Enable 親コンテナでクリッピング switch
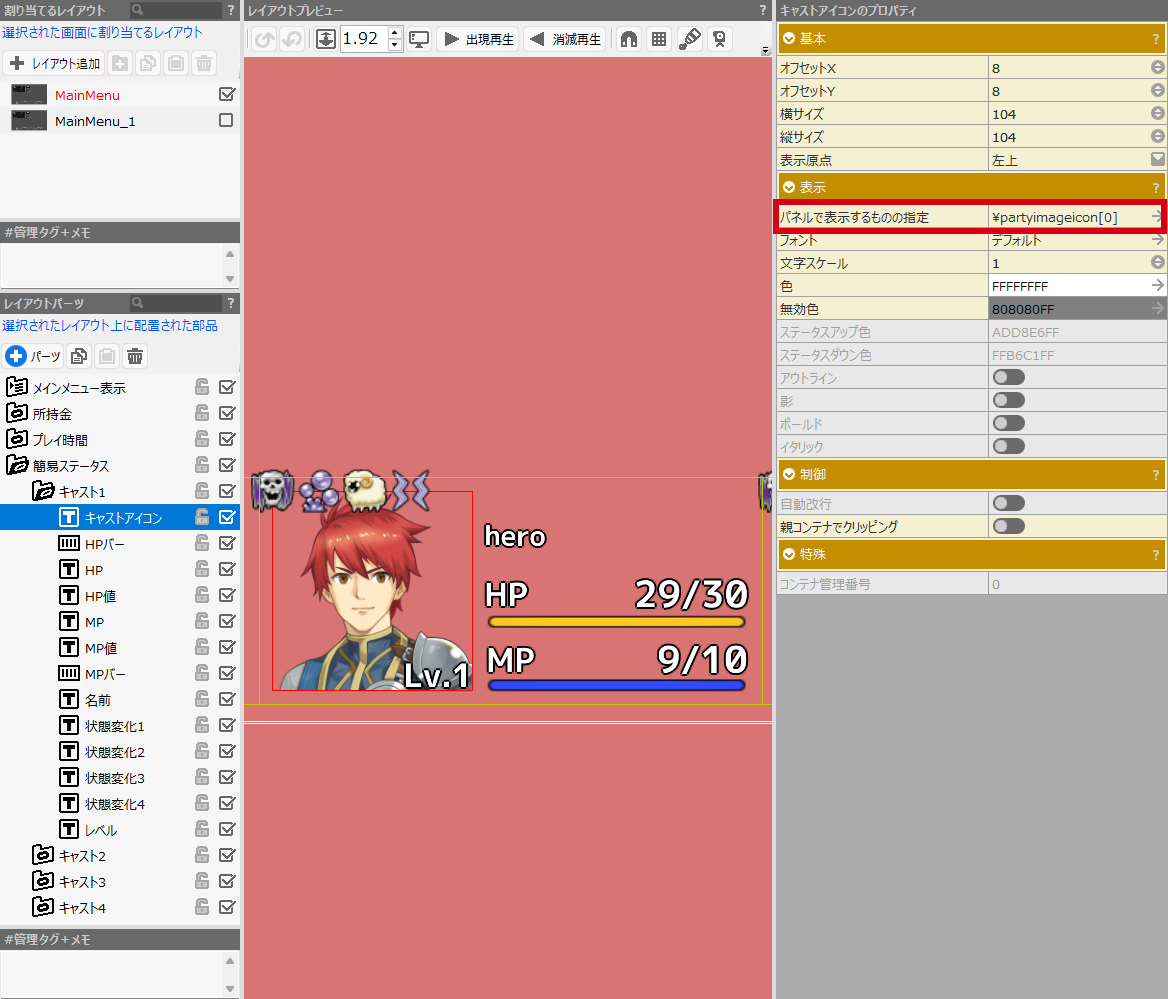 tap(1008, 526)
